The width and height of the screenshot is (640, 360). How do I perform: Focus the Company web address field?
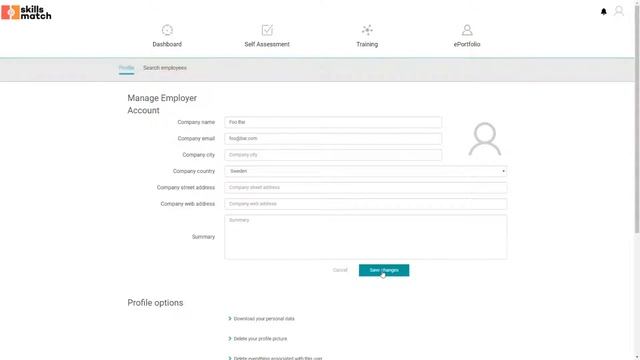pos(366,204)
